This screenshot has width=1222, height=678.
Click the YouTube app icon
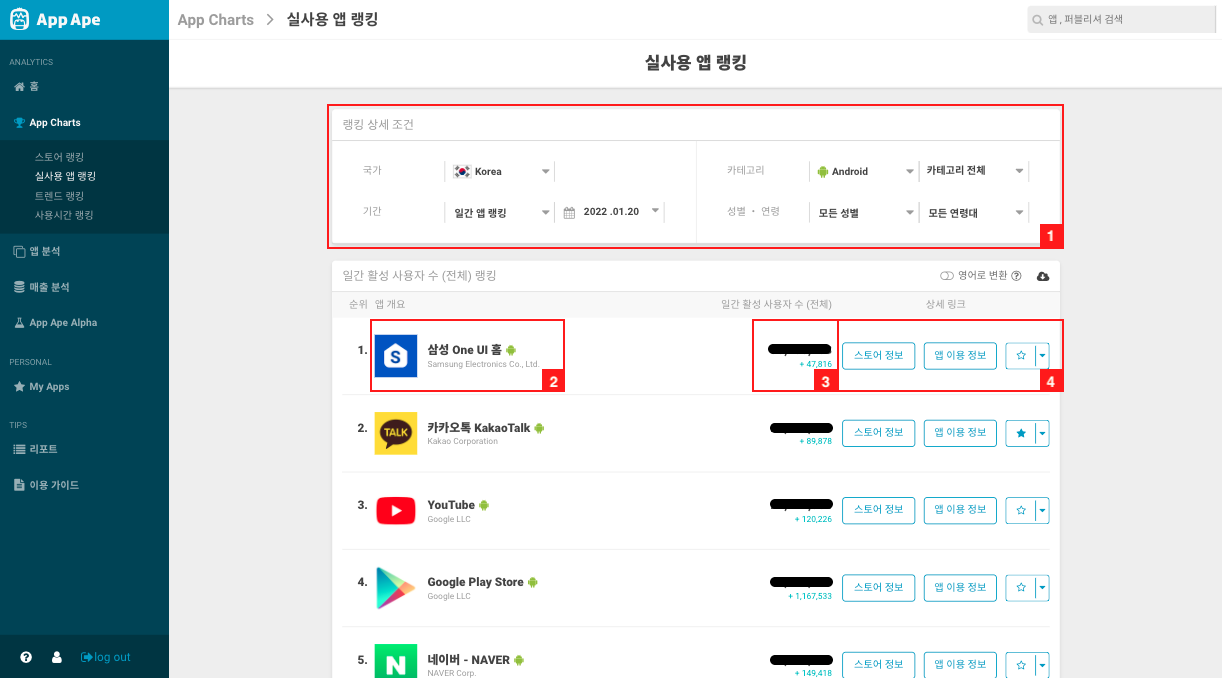(x=396, y=511)
